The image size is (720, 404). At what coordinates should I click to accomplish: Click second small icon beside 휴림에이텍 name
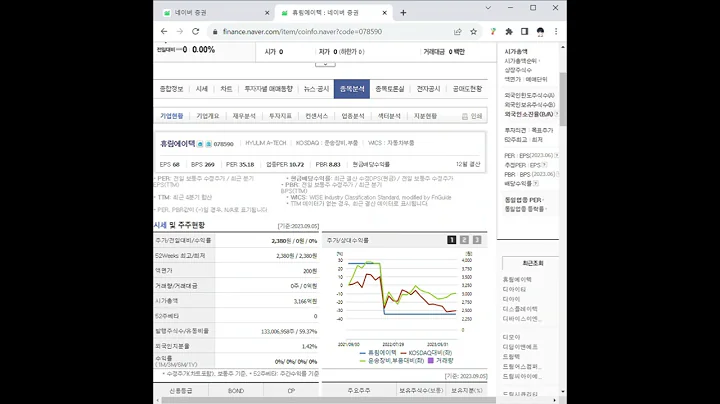208,144
